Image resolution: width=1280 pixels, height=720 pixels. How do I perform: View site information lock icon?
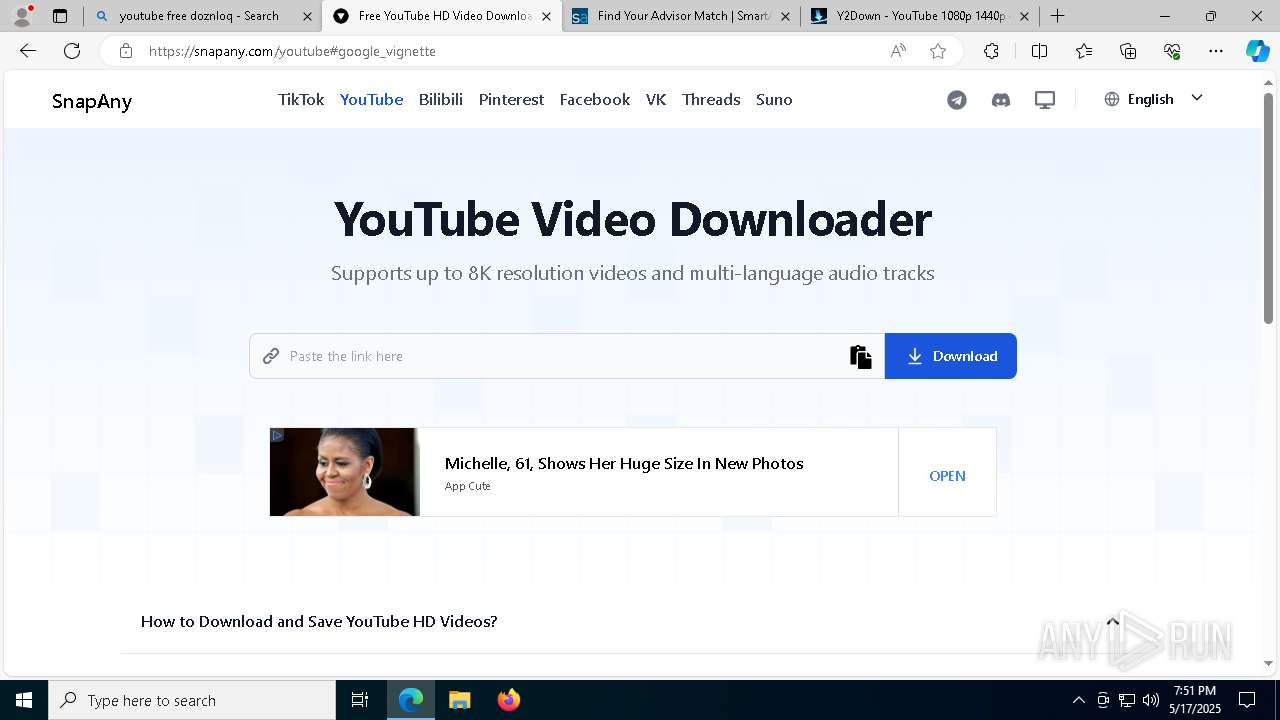click(x=125, y=51)
